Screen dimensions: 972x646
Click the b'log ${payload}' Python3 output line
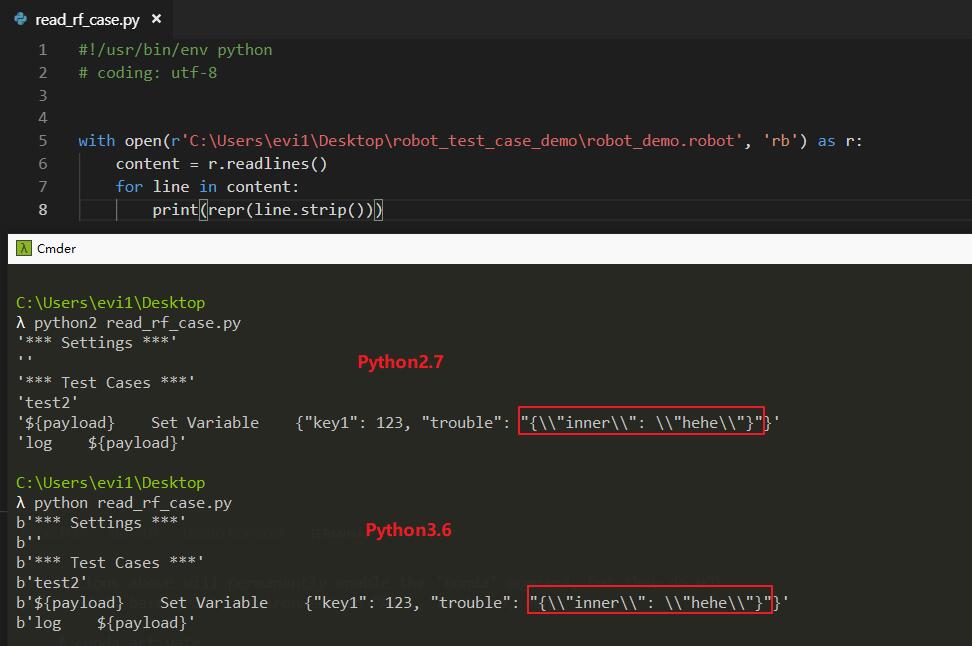coord(105,622)
